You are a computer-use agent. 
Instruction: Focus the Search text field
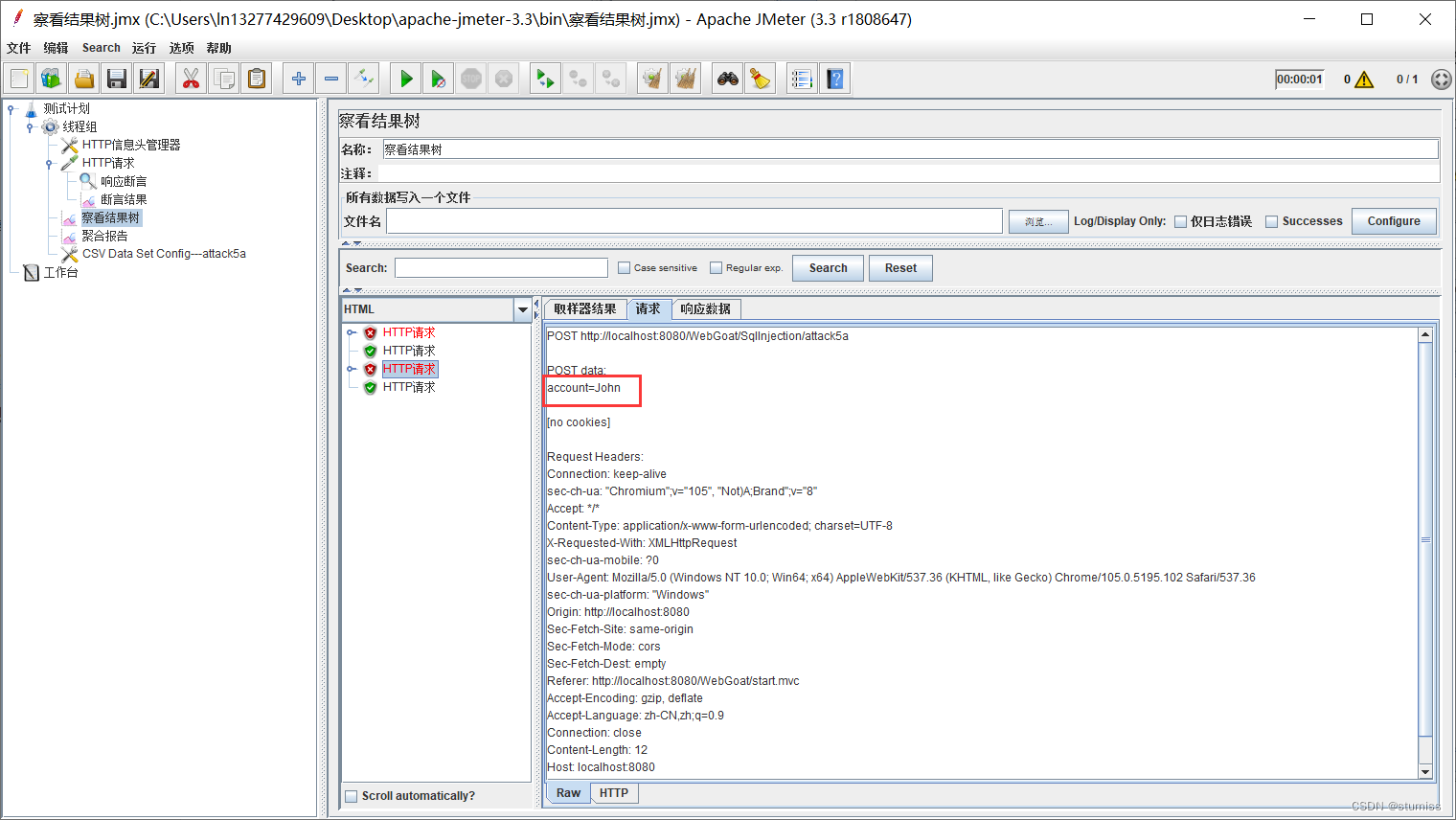pyautogui.click(x=501, y=268)
